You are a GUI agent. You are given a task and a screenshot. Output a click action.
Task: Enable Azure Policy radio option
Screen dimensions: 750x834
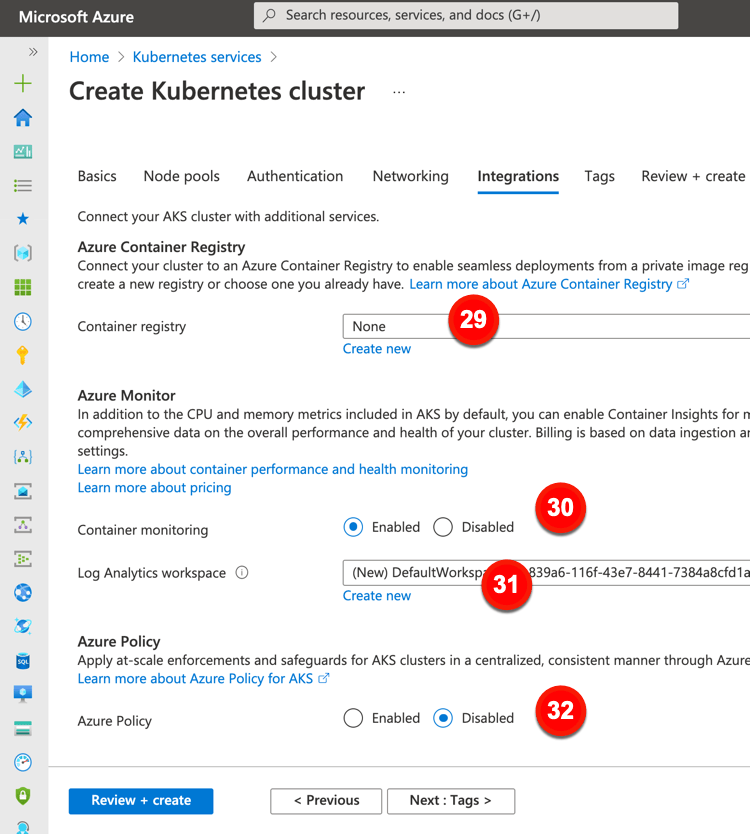(x=353, y=718)
